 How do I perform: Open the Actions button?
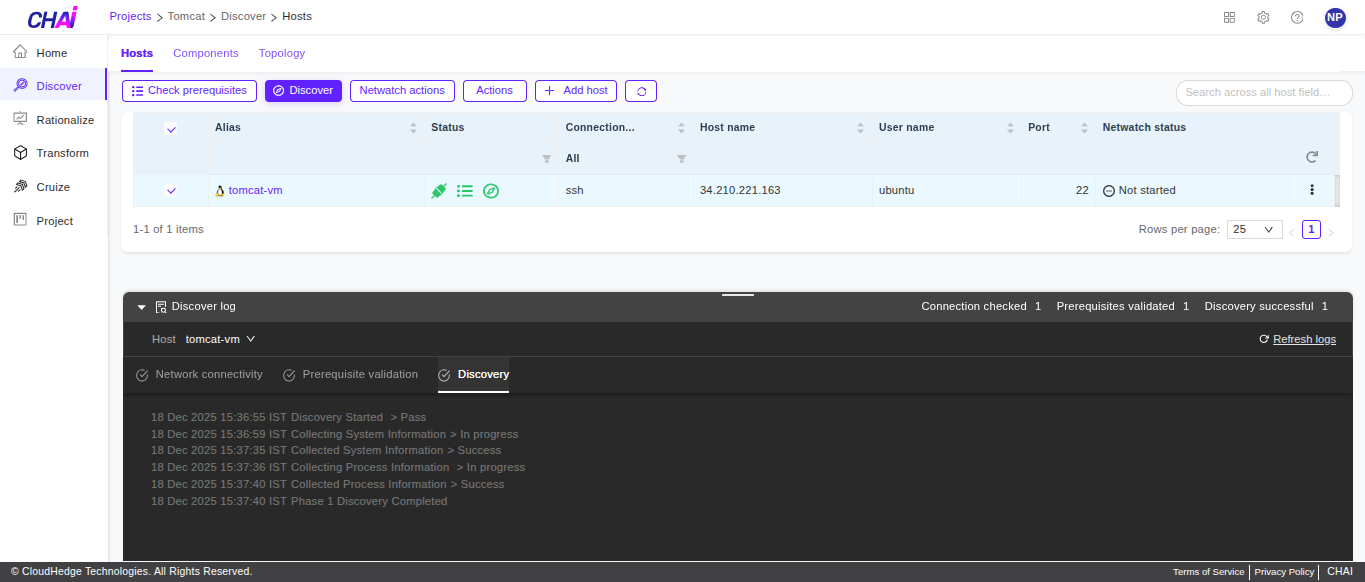494,91
